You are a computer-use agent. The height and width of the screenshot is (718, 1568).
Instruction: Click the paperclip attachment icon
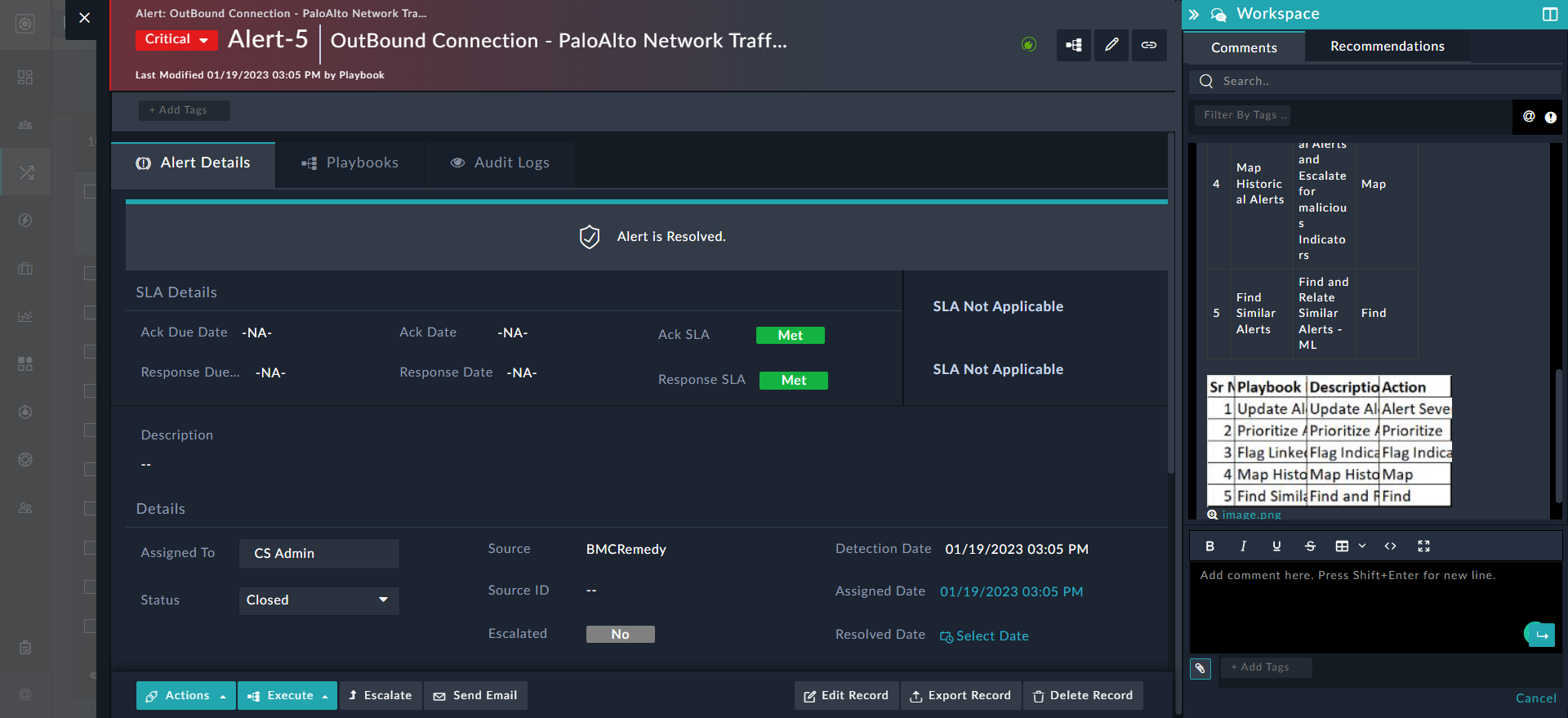pos(1200,668)
